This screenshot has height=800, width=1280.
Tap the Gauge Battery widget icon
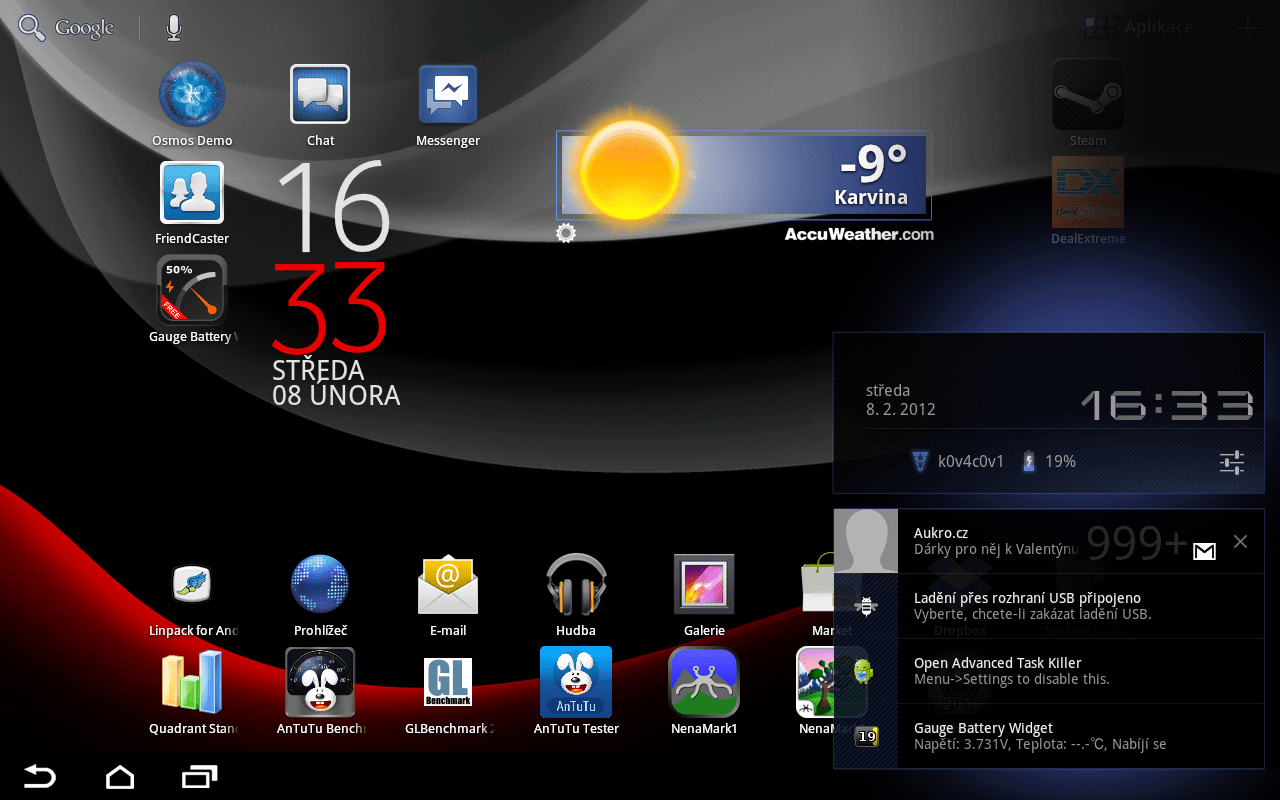(192, 299)
